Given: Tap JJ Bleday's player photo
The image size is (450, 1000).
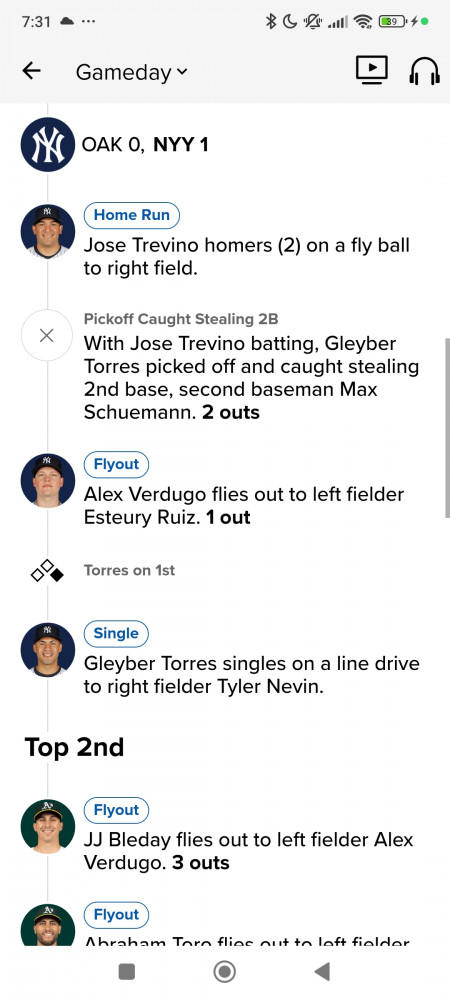Looking at the screenshot, I should (48, 826).
